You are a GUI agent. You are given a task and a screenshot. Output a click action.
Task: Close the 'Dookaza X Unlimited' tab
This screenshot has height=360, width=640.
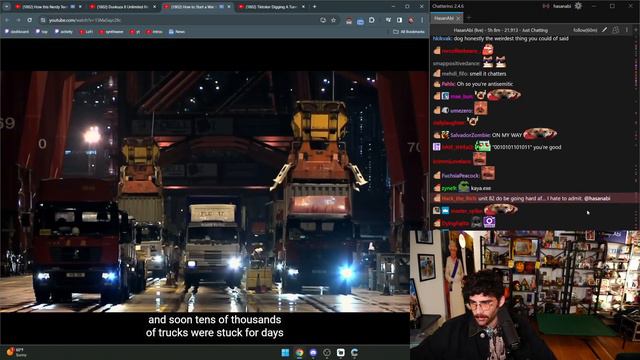(x=154, y=7)
